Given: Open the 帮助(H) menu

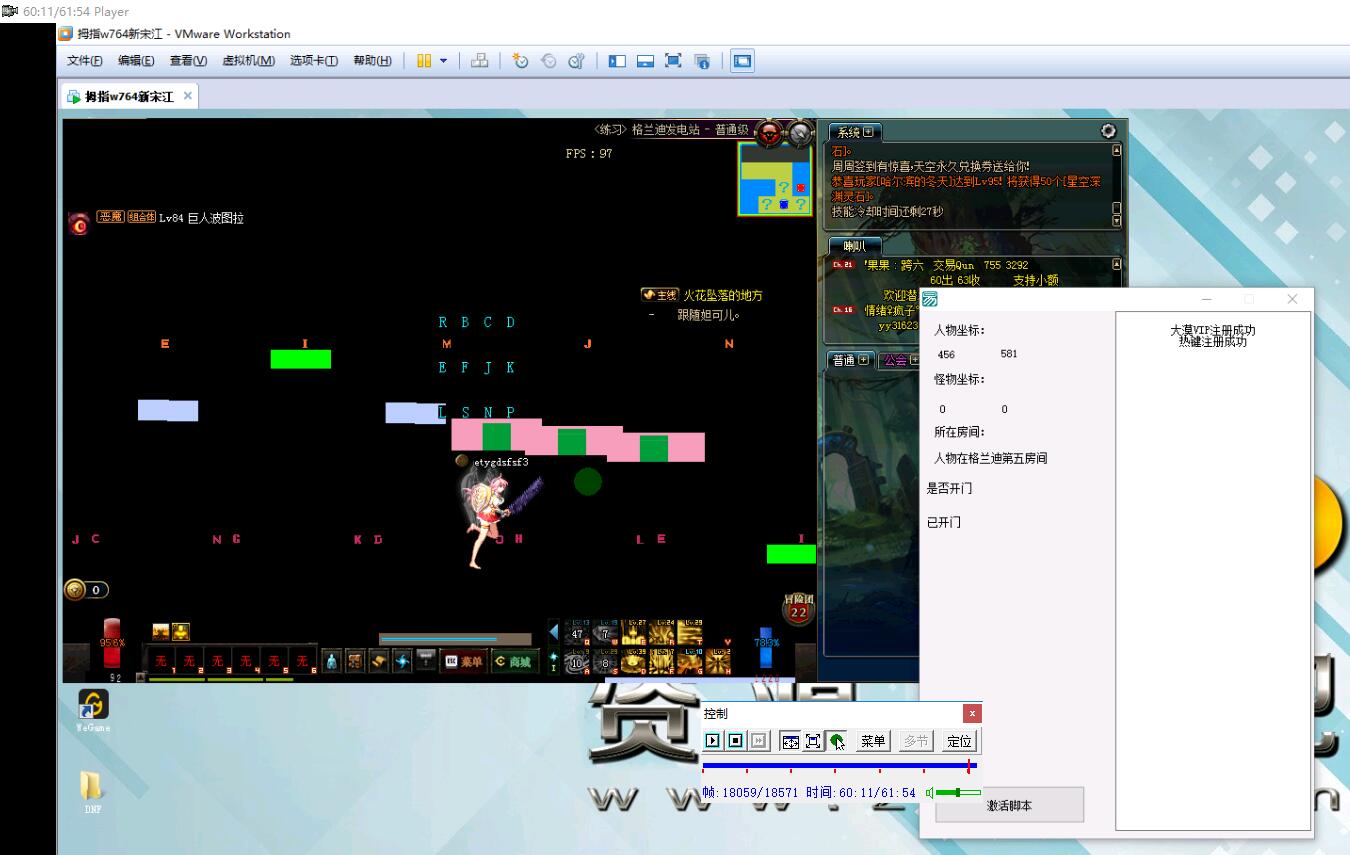Looking at the screenshot, I should coord(372,61).
